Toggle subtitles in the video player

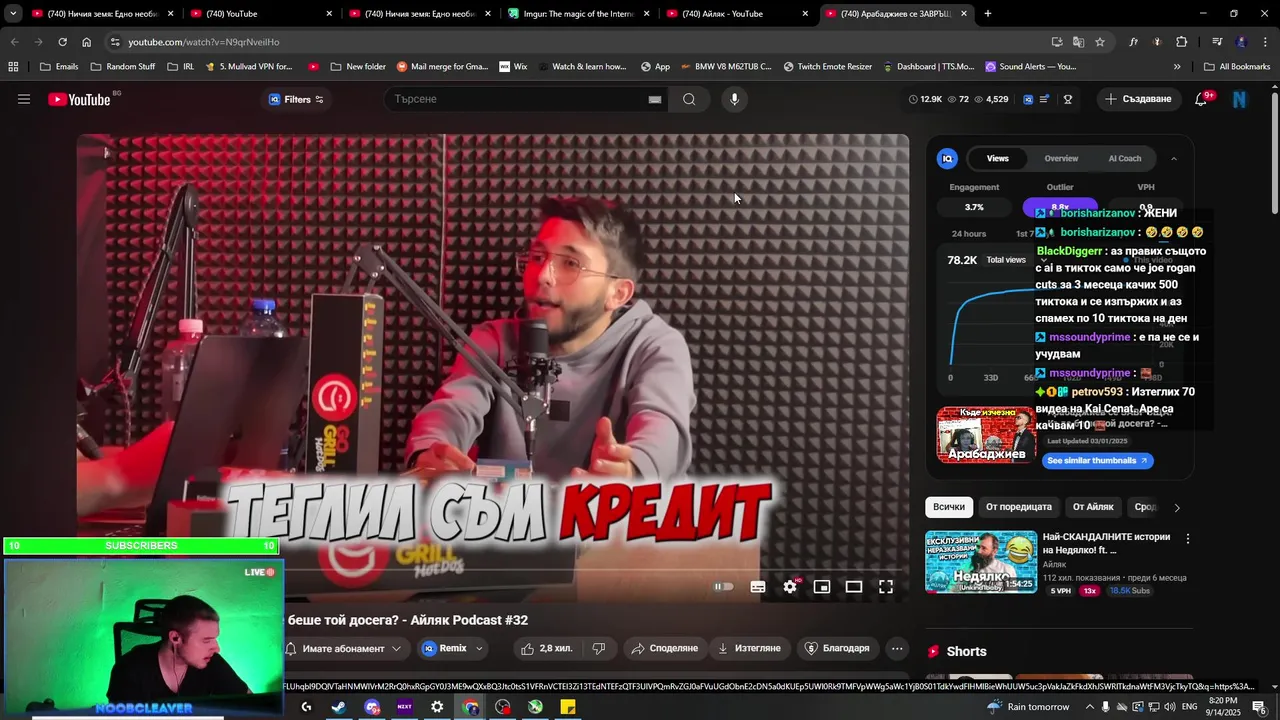point(758,587)
